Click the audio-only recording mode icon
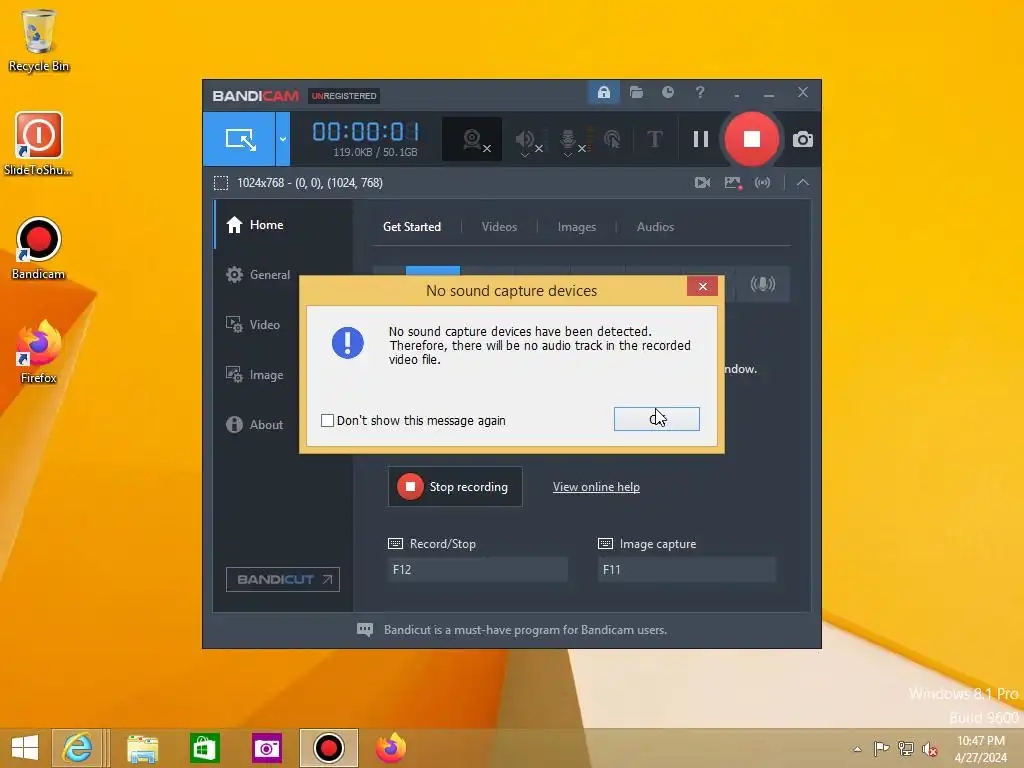 (x=762, y=283)
